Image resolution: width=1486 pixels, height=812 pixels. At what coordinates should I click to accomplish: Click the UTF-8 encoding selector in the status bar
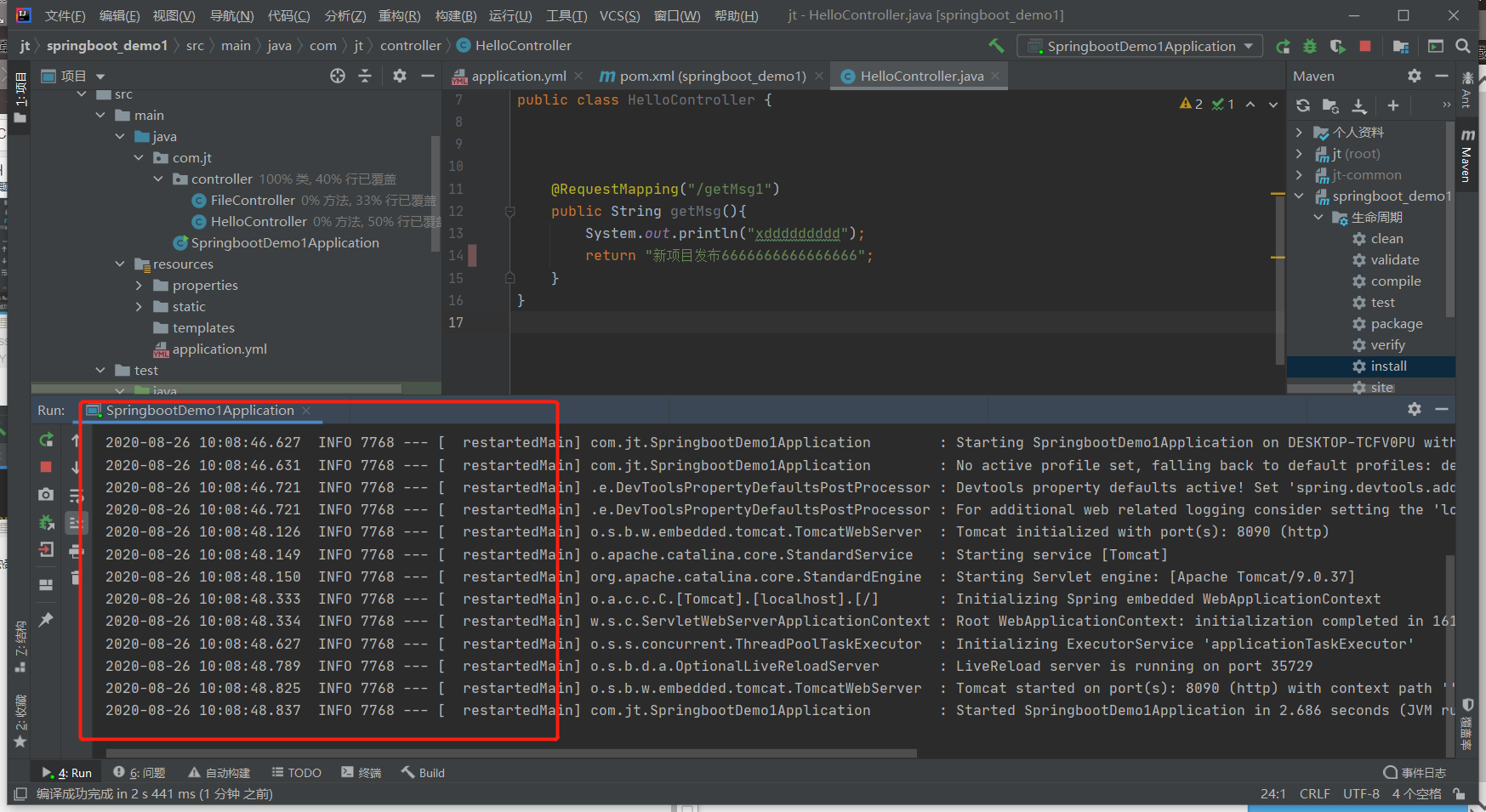tap(1361, 793)
